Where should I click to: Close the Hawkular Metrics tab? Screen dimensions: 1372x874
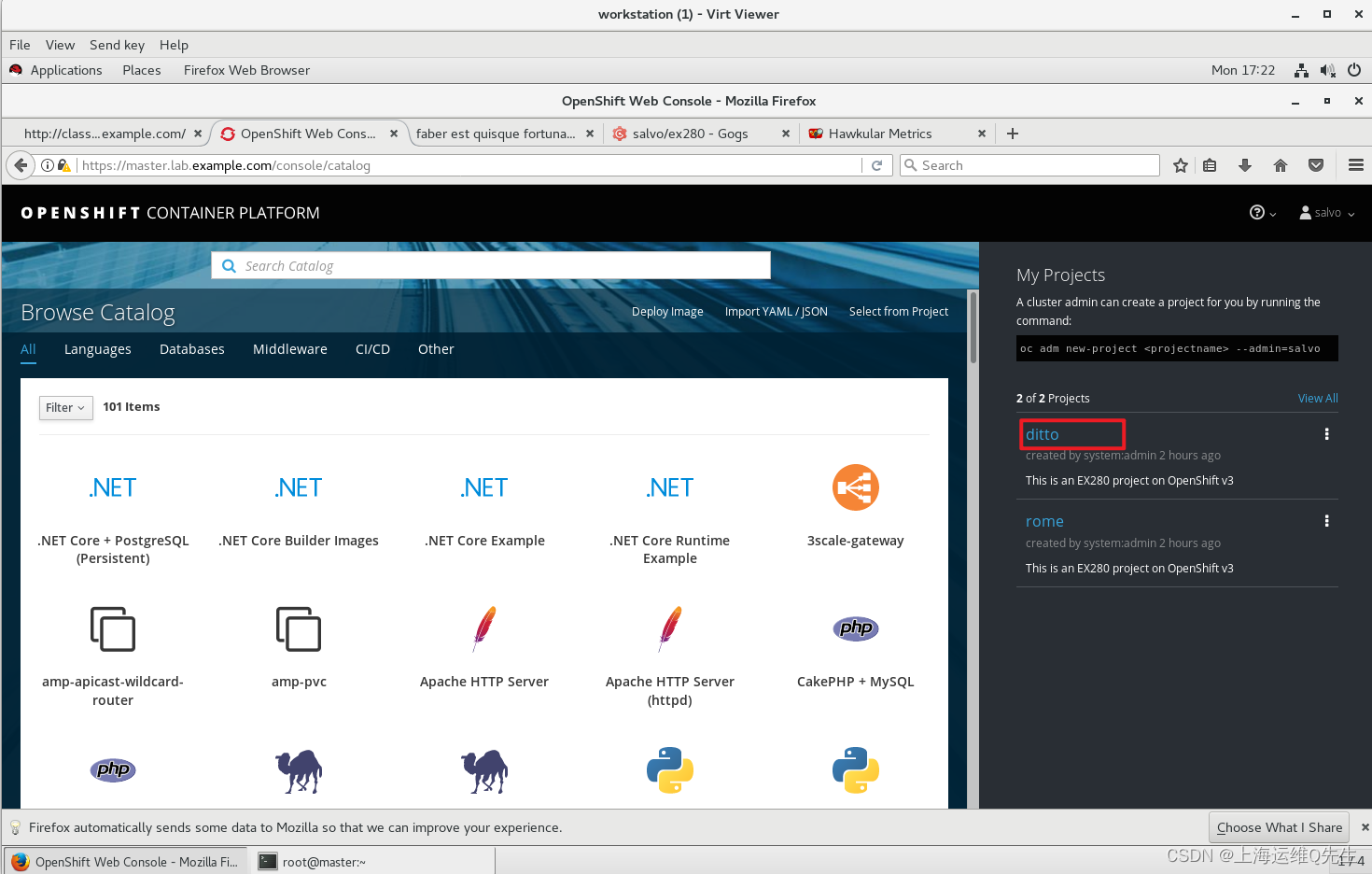click(x=982, y=134)
